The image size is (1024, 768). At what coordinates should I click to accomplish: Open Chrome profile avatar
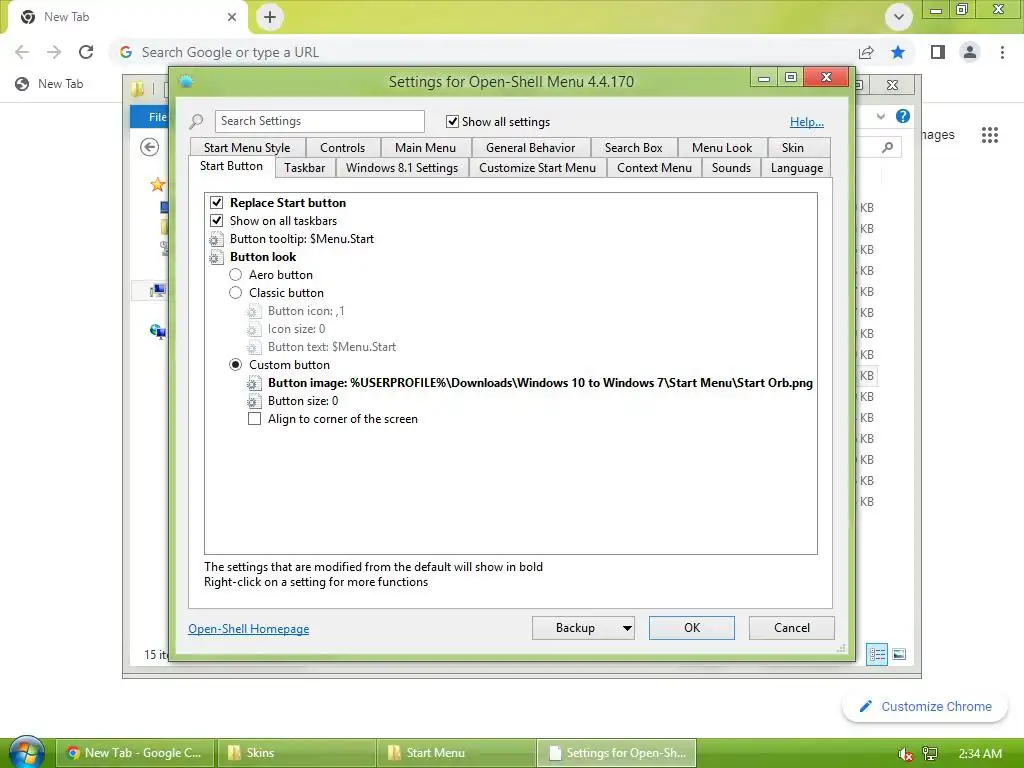970,52
